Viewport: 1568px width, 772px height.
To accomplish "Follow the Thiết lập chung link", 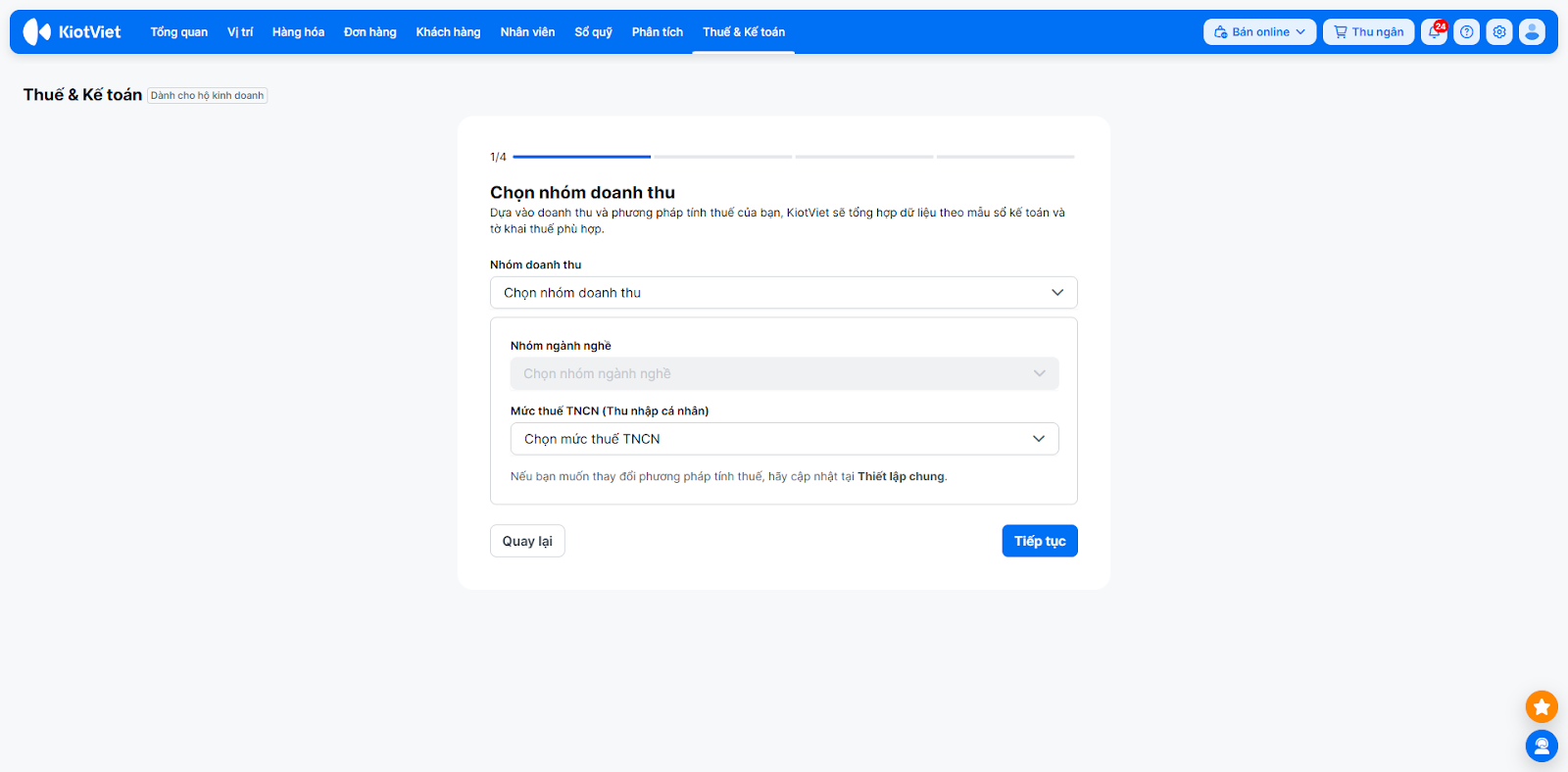I will 901,477.
